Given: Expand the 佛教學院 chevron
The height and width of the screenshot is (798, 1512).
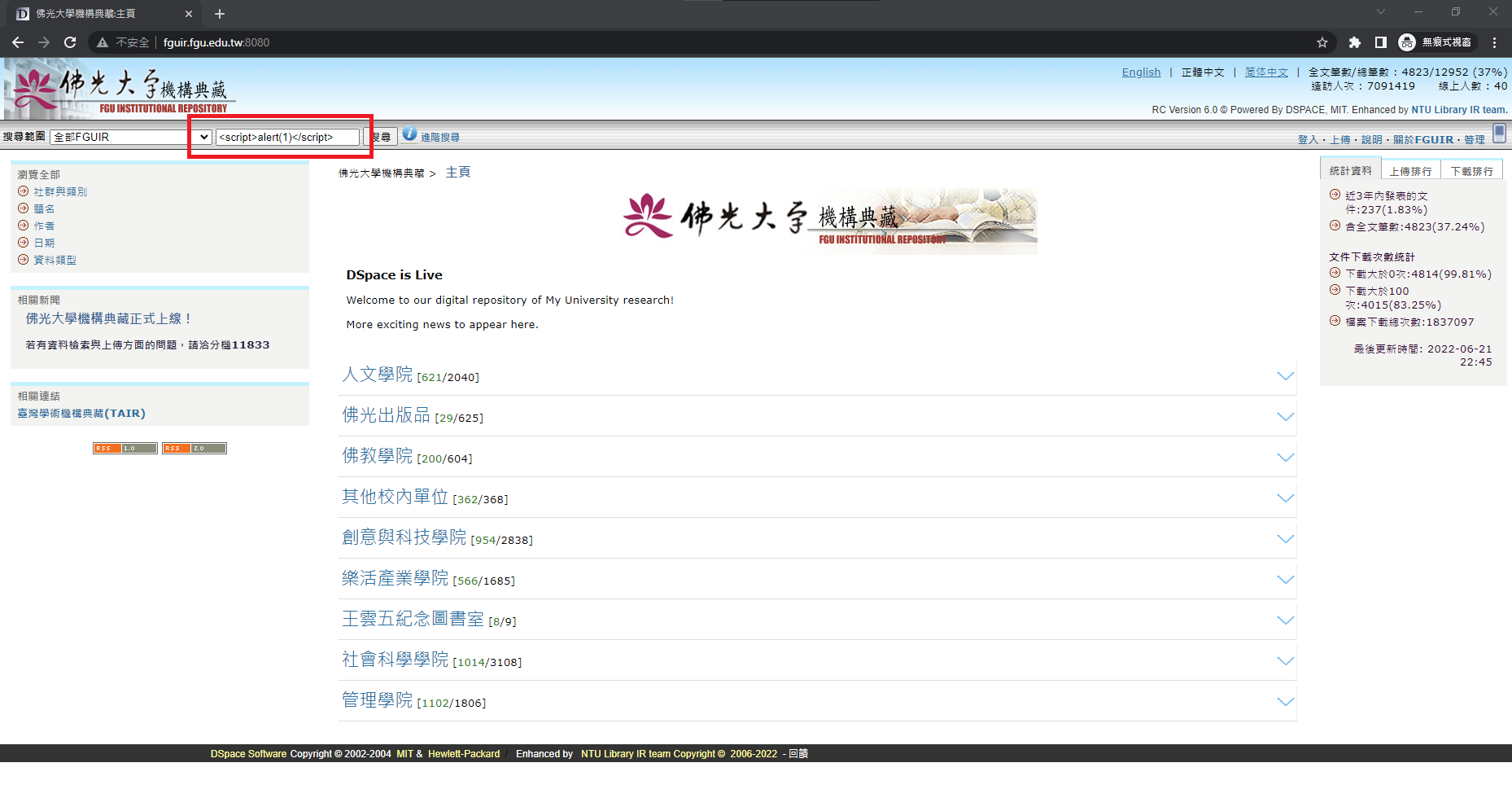Looking at the screenshot, I should click(1286, 458).
